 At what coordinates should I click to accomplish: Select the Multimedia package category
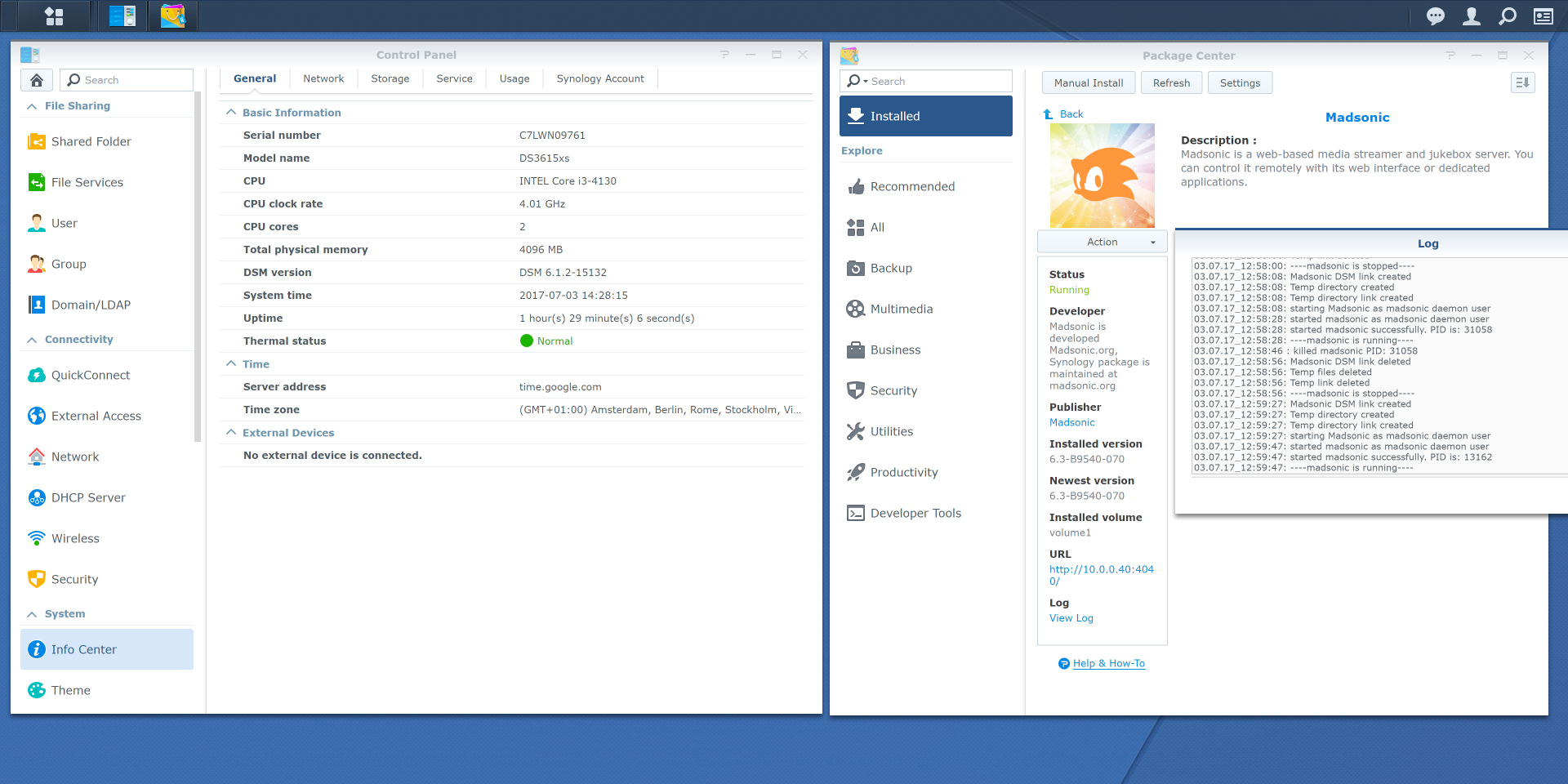(901, 309)
